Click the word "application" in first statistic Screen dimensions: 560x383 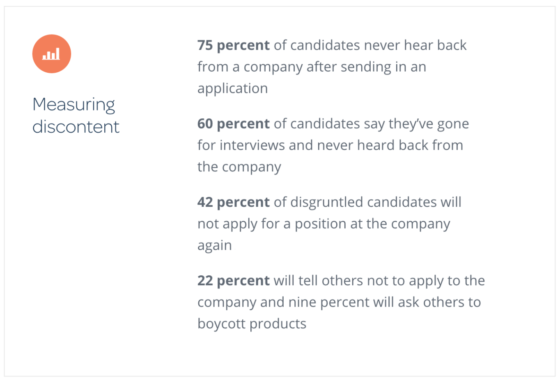click(x=232, y=89)
